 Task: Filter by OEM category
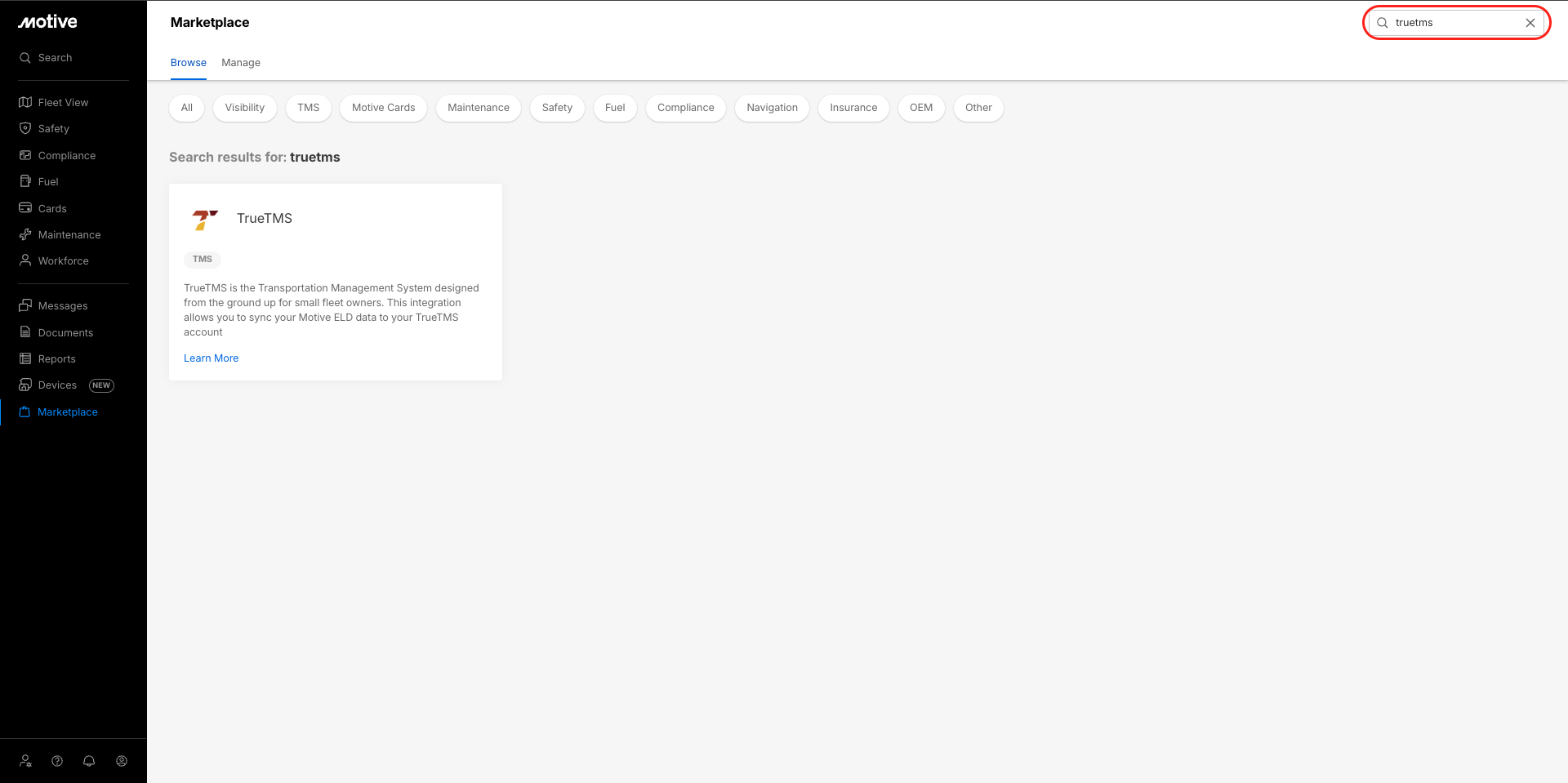pyautogui.click(x=921, y=108)
